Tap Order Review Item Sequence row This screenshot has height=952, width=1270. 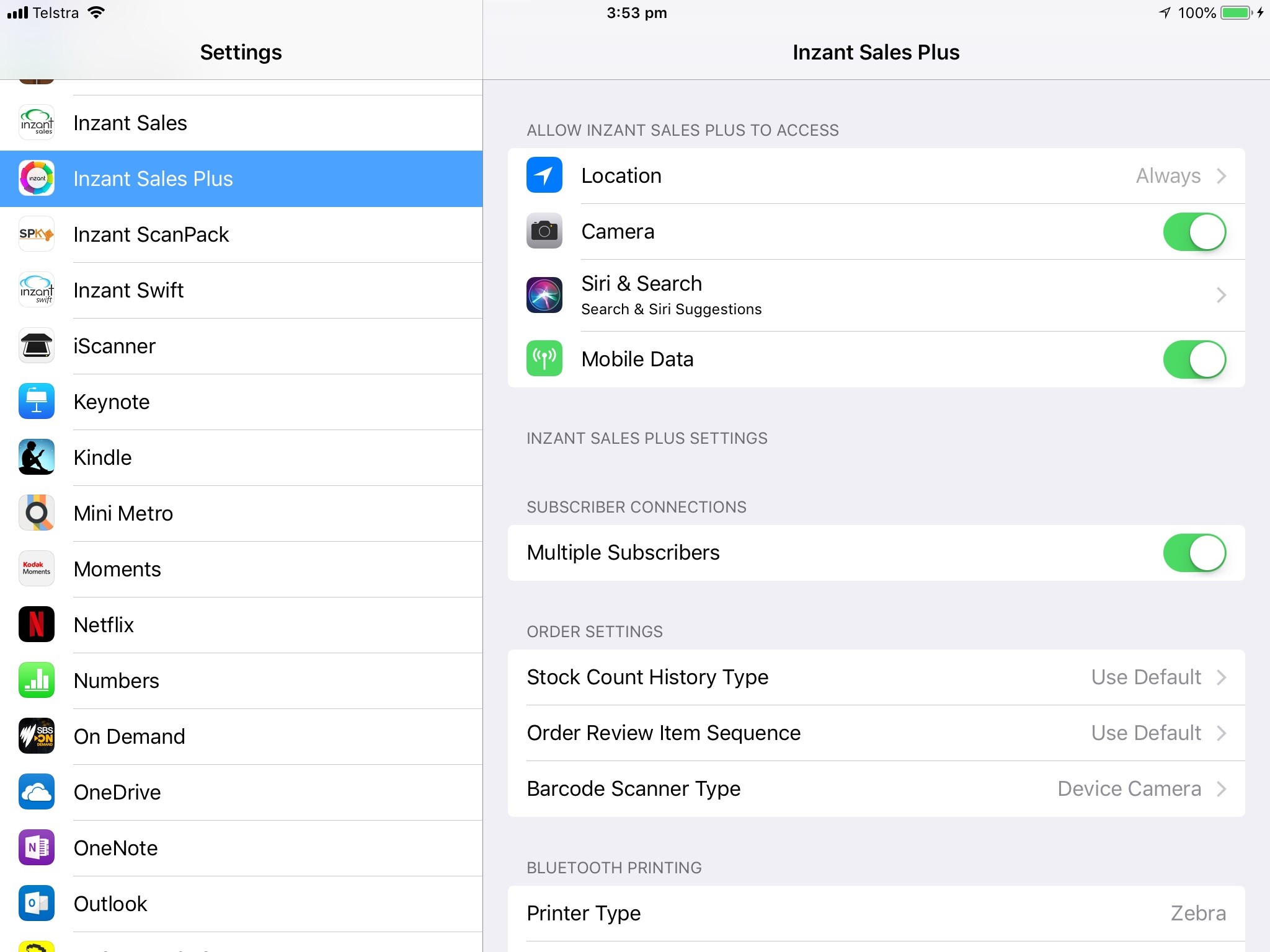coord(876,733)
